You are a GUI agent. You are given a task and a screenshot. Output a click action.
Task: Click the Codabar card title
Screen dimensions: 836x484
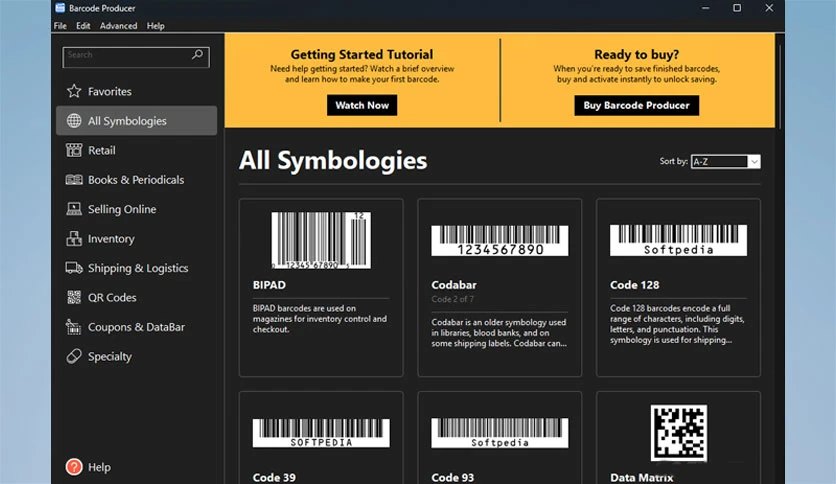[x=454, y=285]
